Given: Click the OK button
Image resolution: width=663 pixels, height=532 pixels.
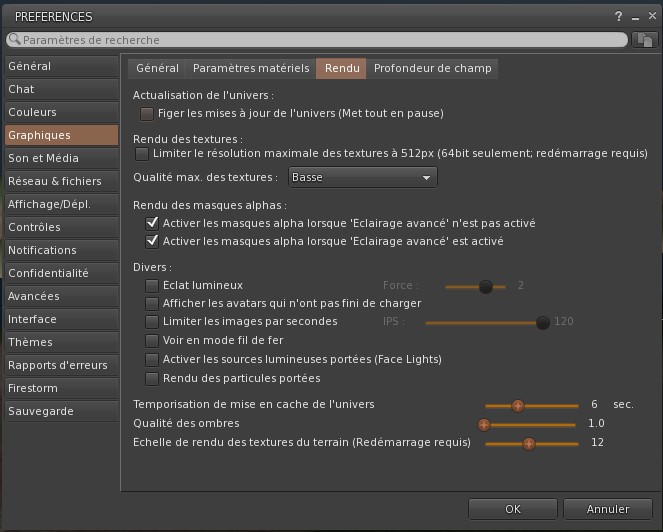Looking at the screenshot, I should pos(512,509).
